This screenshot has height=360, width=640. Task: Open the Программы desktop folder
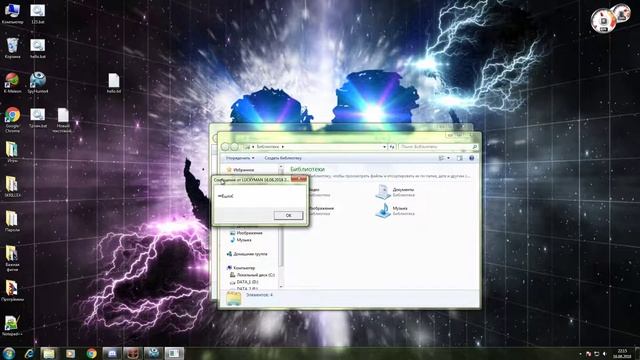(x=12, y=290)
